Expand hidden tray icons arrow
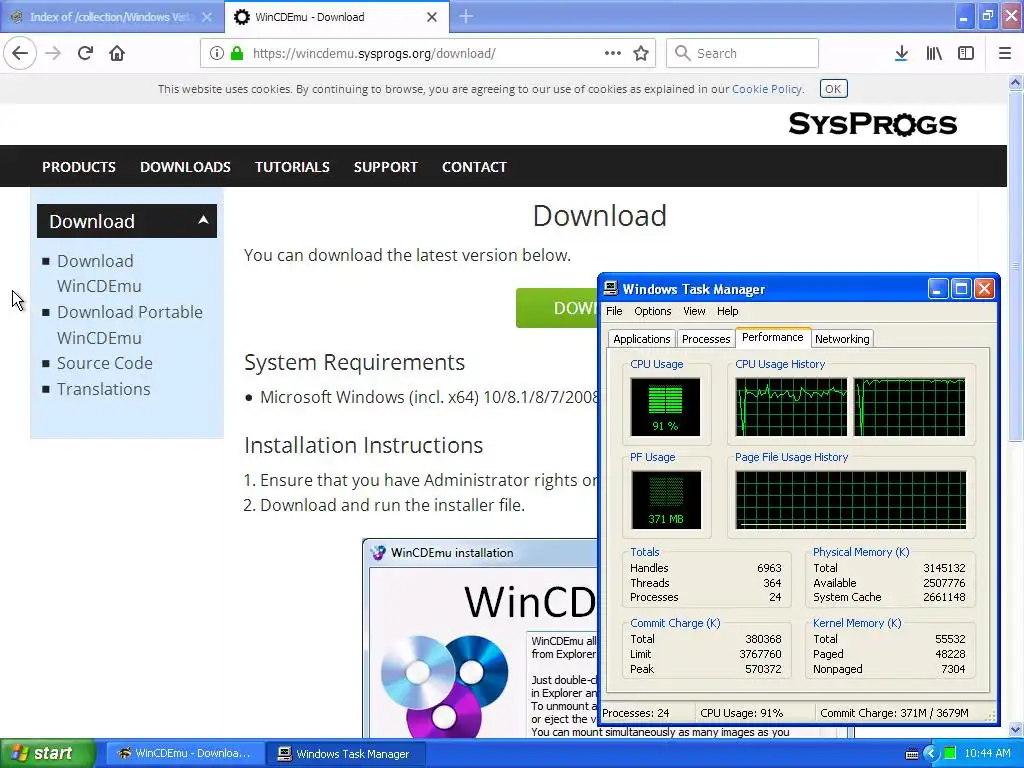1024x768 pixels. pyautogui.click(x=931, y=754)
